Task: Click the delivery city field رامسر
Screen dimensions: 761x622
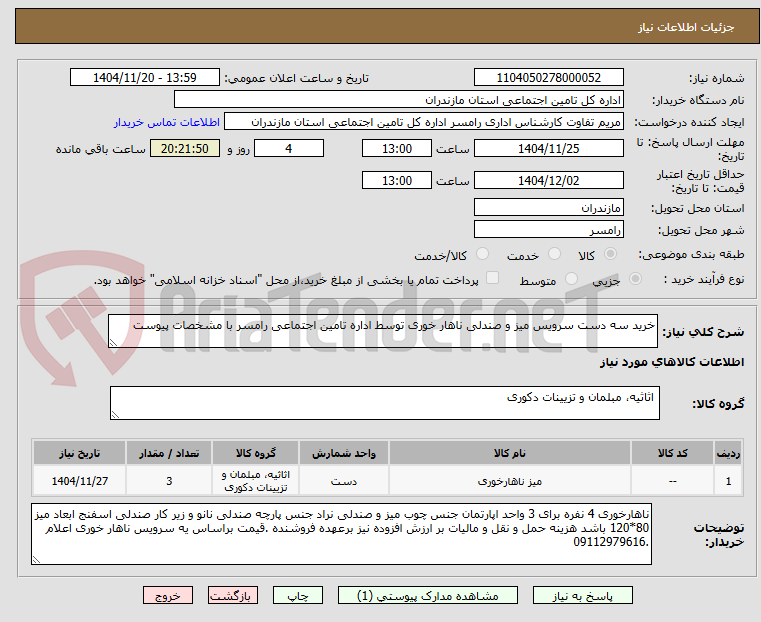Action: pyautogui.click(x=548, y=229)
